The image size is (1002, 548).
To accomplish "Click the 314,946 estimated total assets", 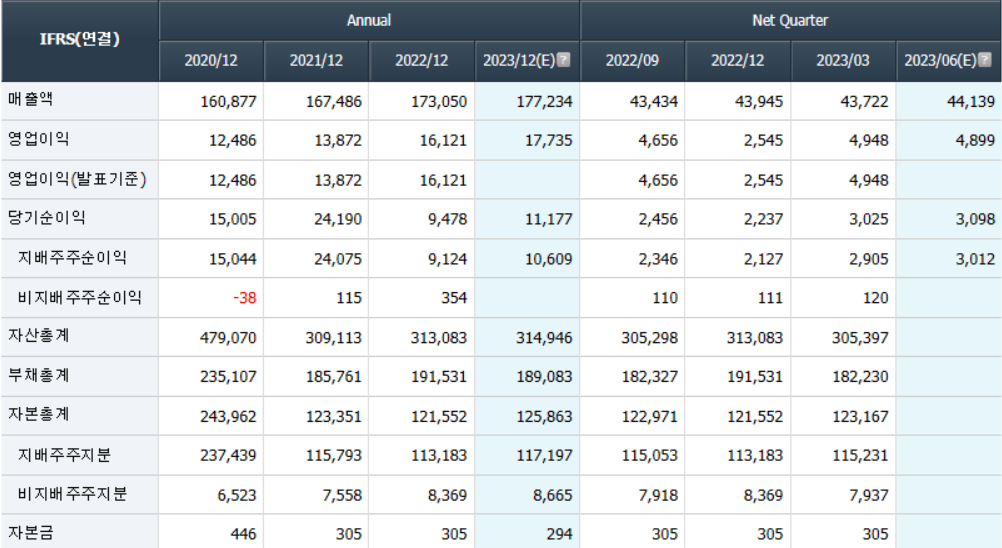I will pyautogui.click(x=544, y=338).
